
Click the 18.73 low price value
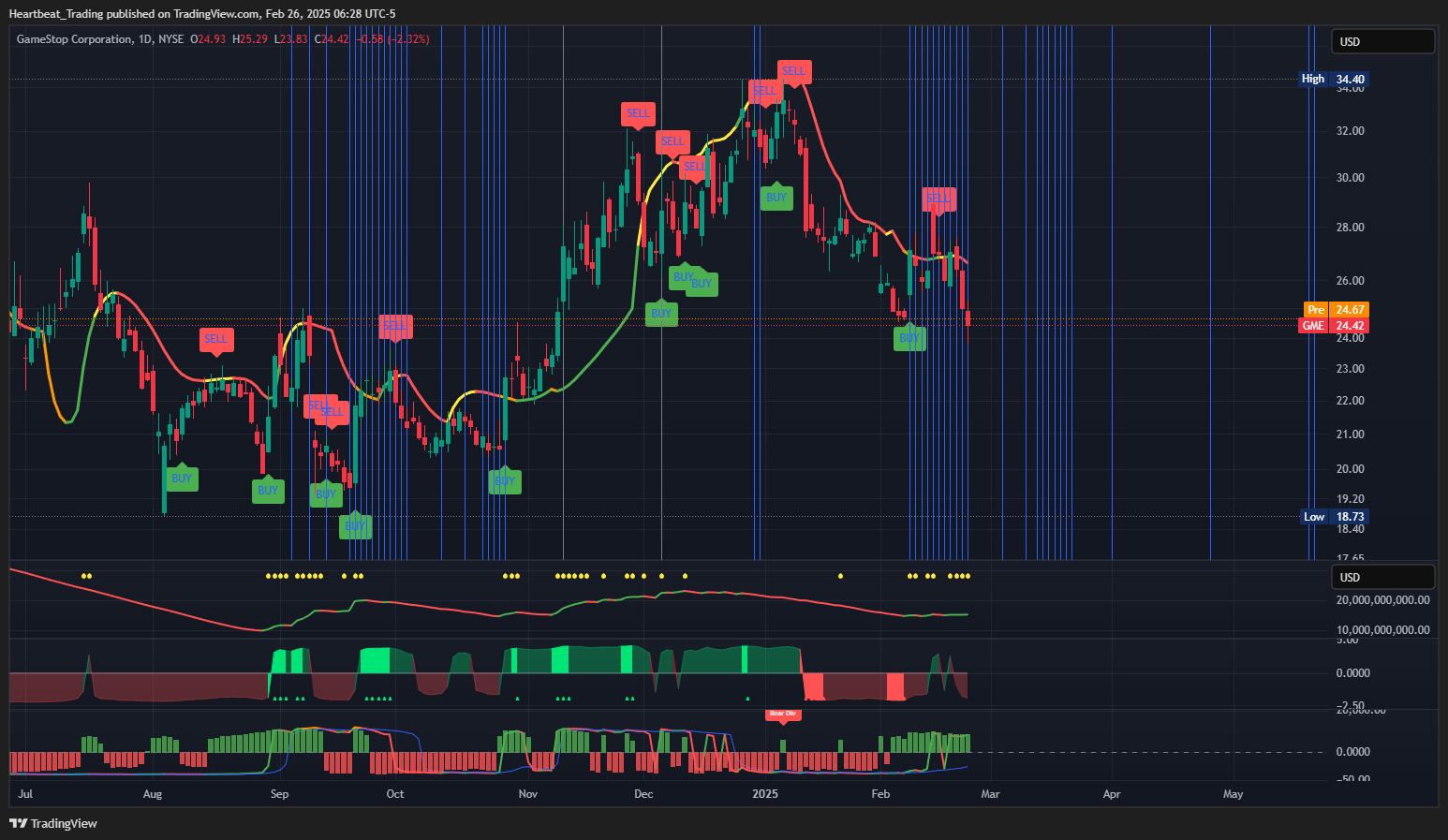[x=1350, y=517]
